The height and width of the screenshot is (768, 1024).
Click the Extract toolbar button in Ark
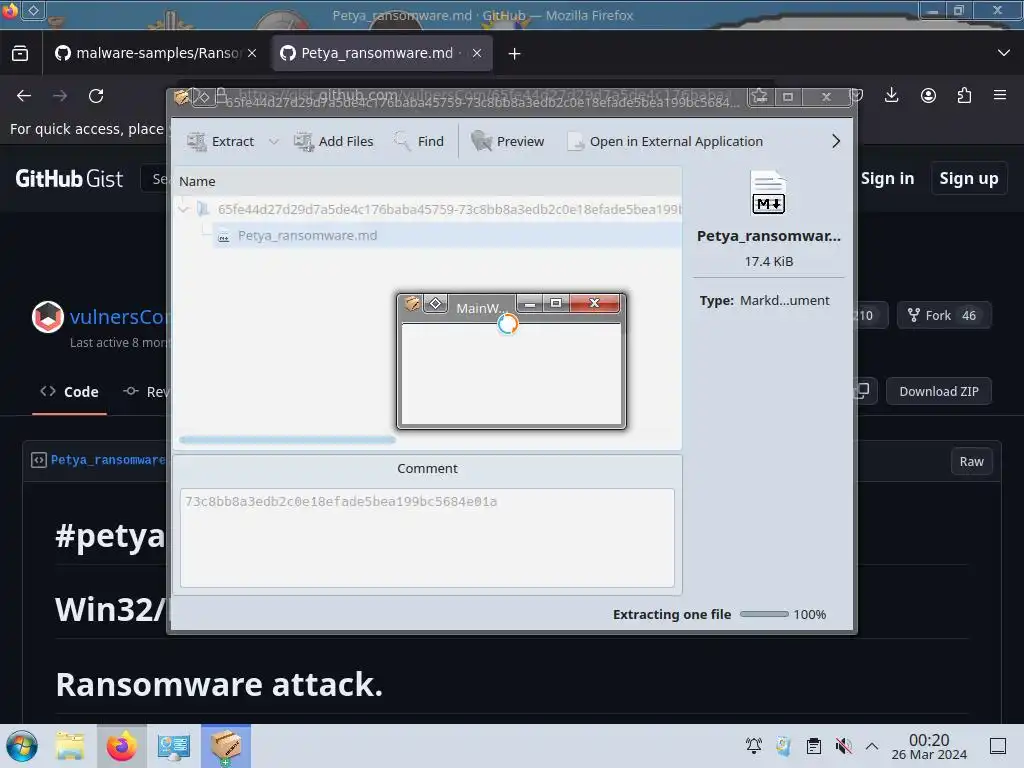pyautogui.click(x=220, y=141)
